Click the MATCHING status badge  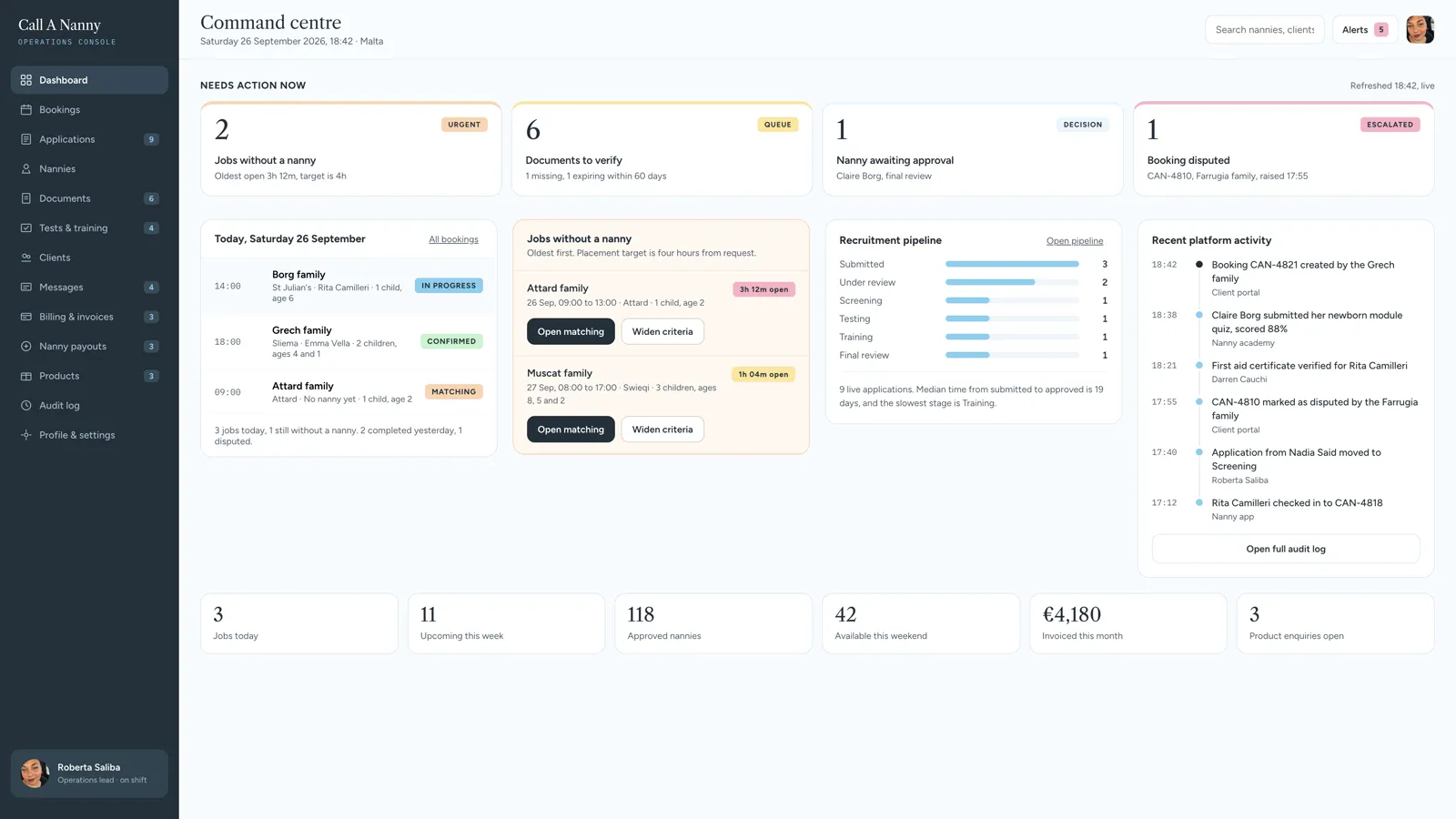click(x=453, y=392)
